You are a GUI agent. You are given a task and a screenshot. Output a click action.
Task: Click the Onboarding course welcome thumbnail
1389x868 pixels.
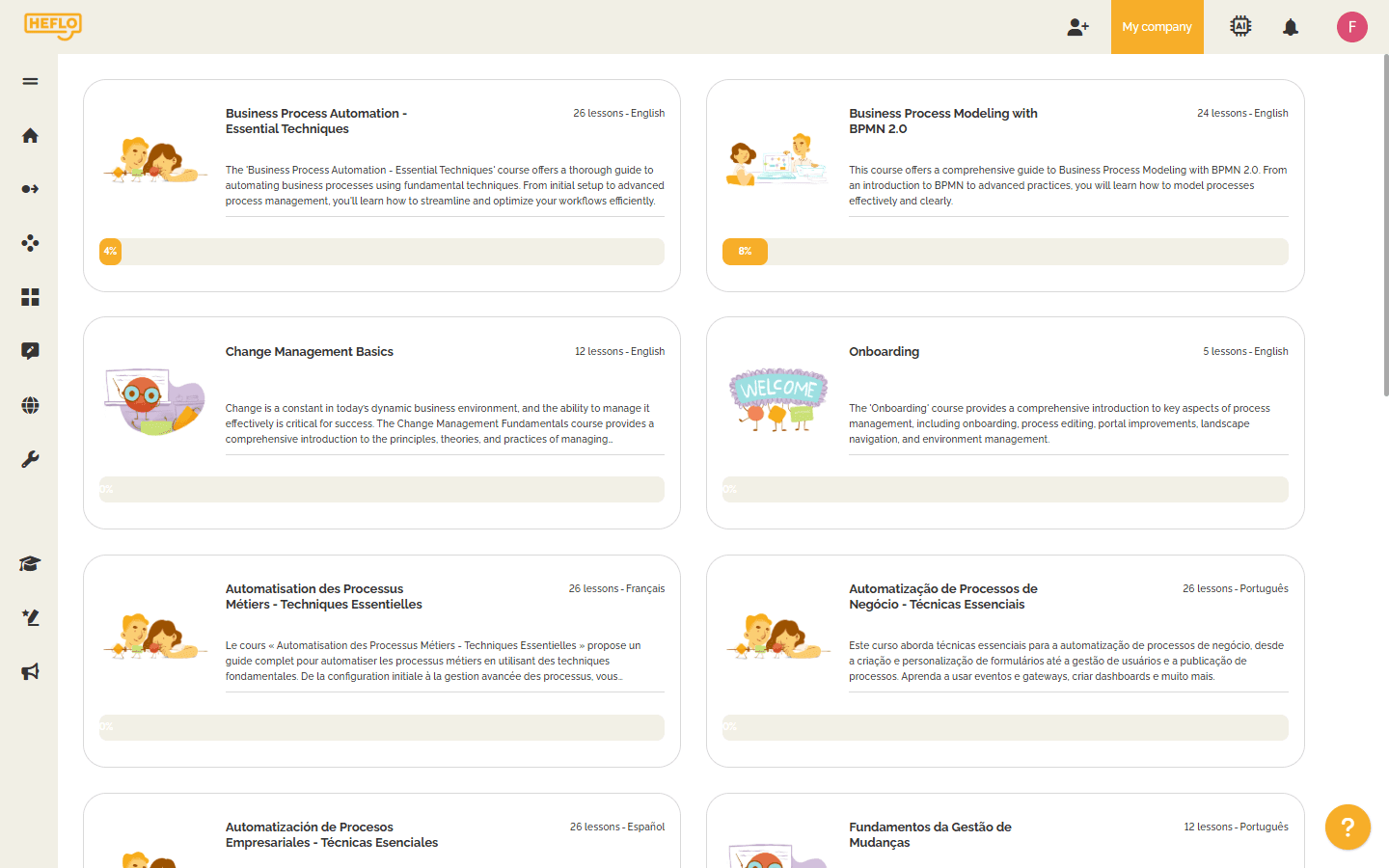point(777,398)
